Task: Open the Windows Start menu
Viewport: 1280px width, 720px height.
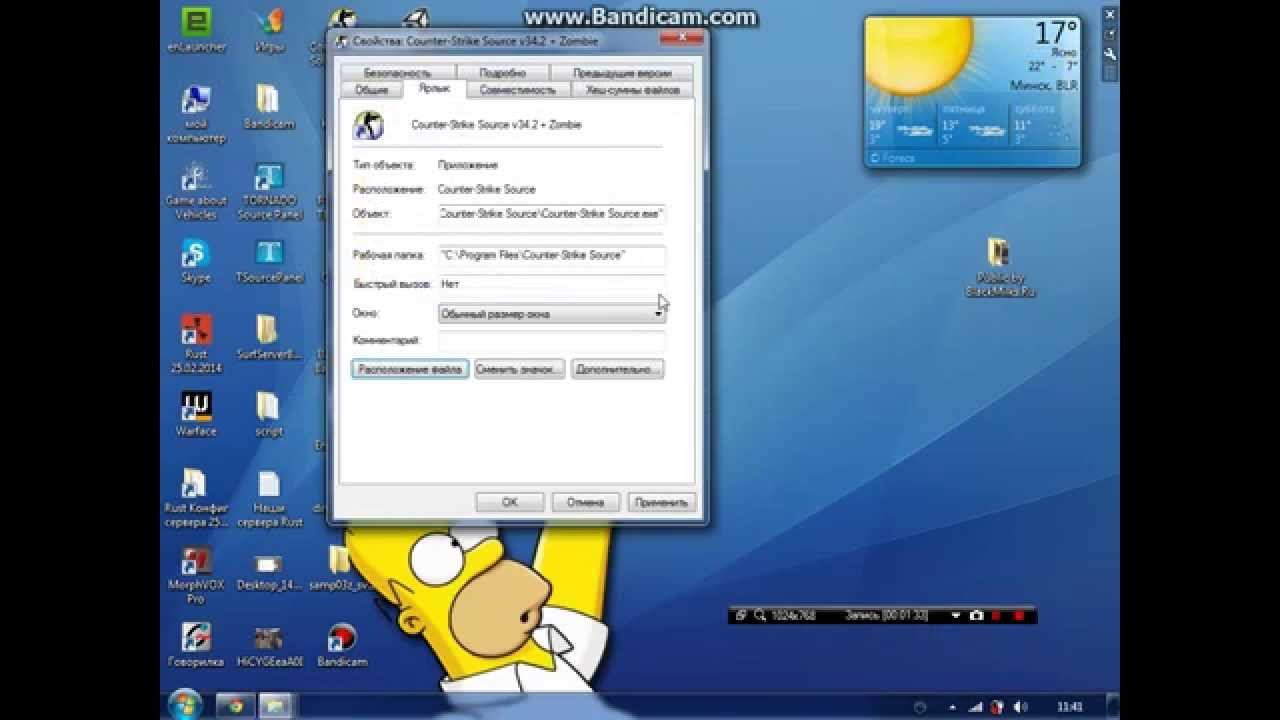Action: click(x=184, y=705)
